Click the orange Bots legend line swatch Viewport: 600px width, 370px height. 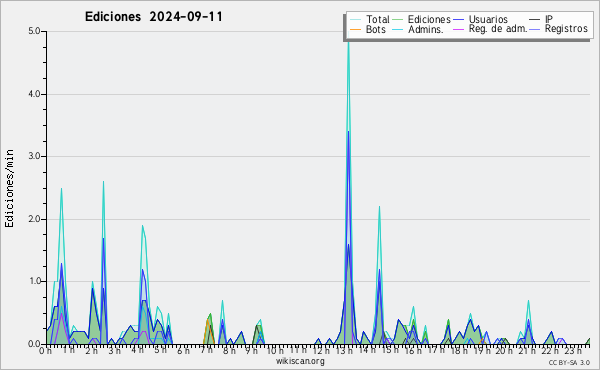click(x=355, y=29)
